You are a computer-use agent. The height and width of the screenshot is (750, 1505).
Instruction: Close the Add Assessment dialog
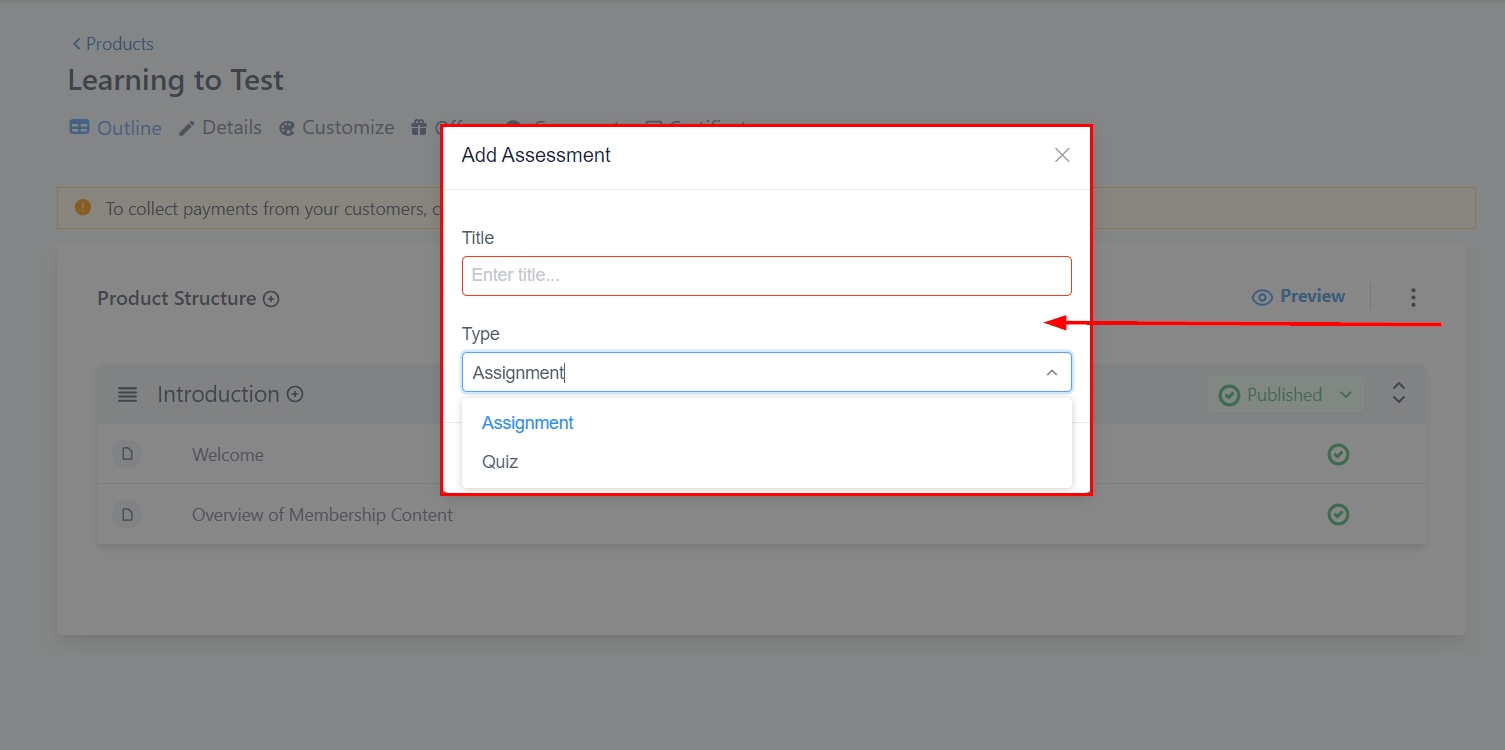tap(1062, 155)
